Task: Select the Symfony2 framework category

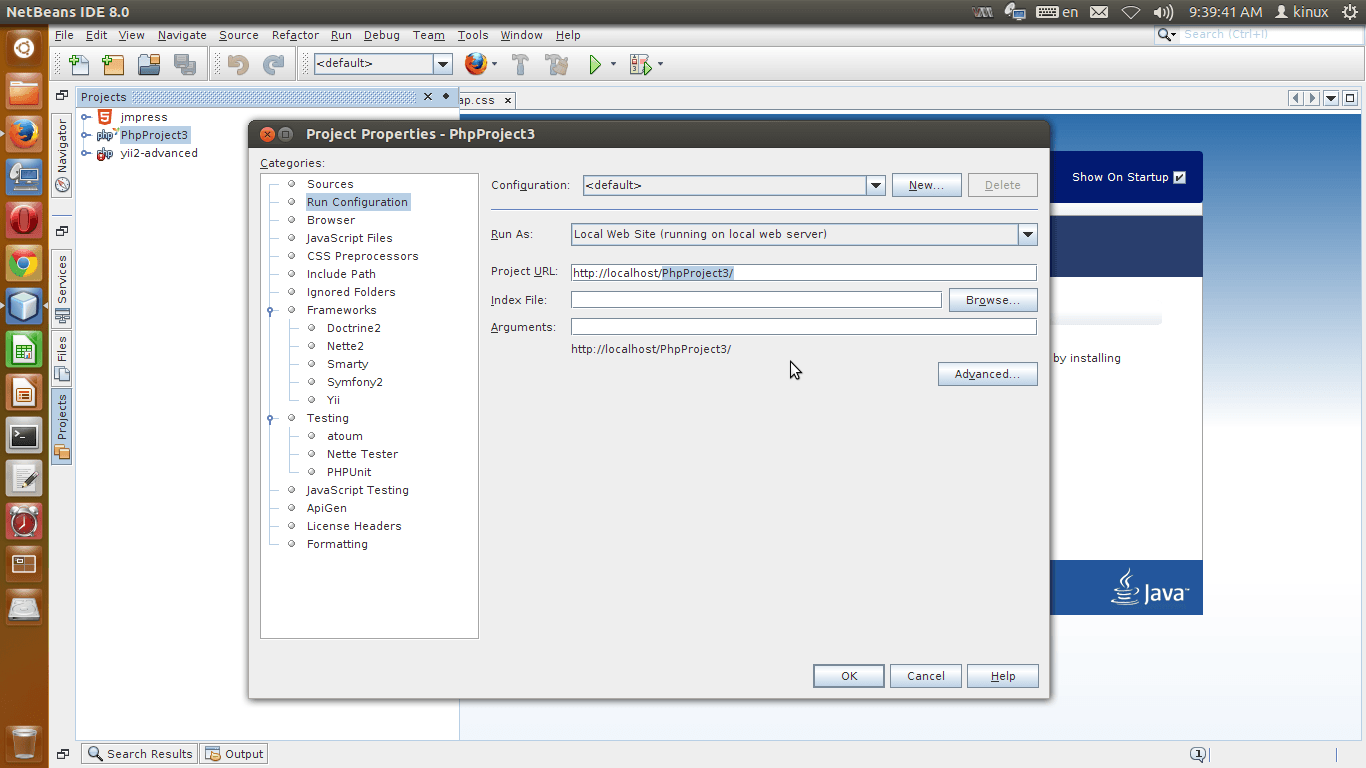Action: coord(355,382)
